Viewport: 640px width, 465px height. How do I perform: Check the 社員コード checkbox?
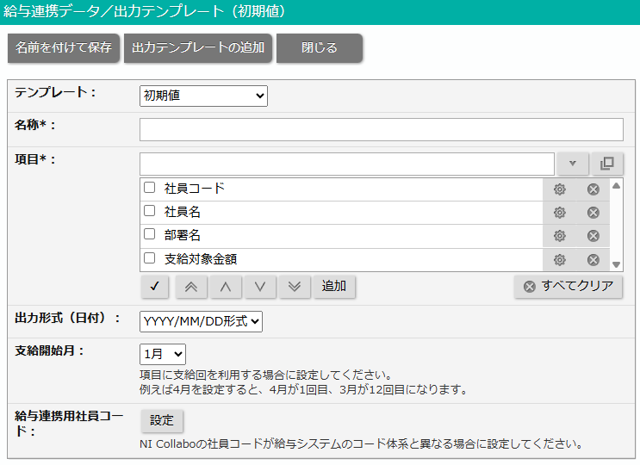click(x=150, y=188)
